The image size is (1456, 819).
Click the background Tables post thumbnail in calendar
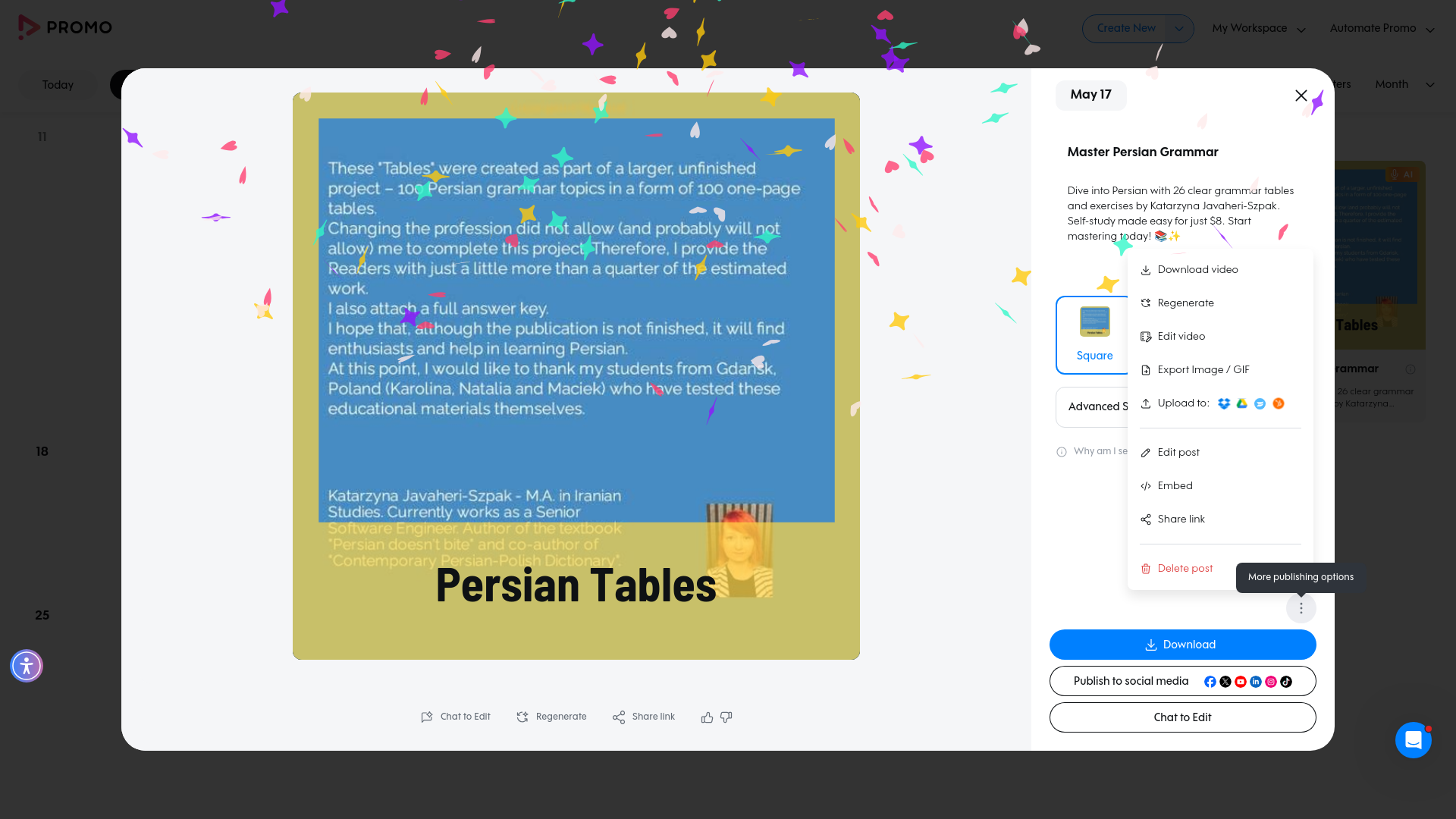1379,255
